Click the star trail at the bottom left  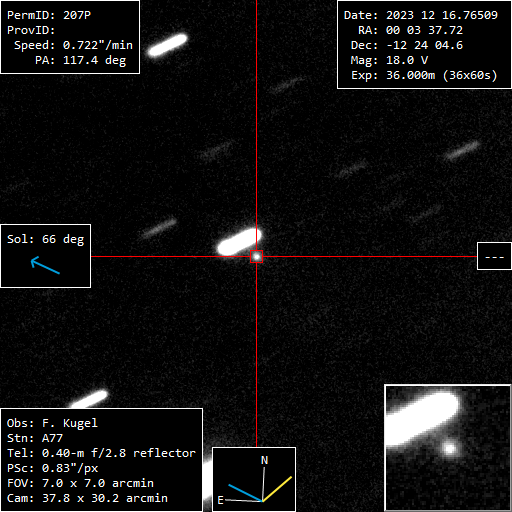point(89,399)
